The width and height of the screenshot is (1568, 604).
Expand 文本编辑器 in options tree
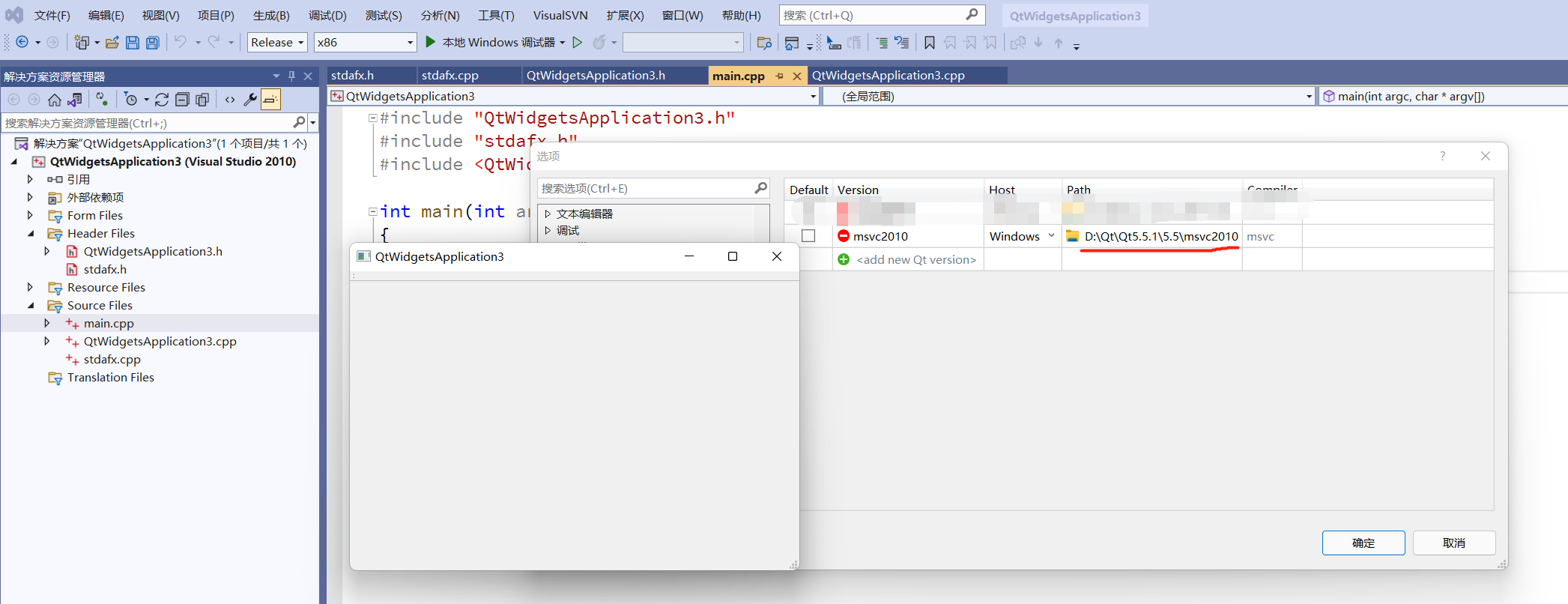[x=548, y=214]
